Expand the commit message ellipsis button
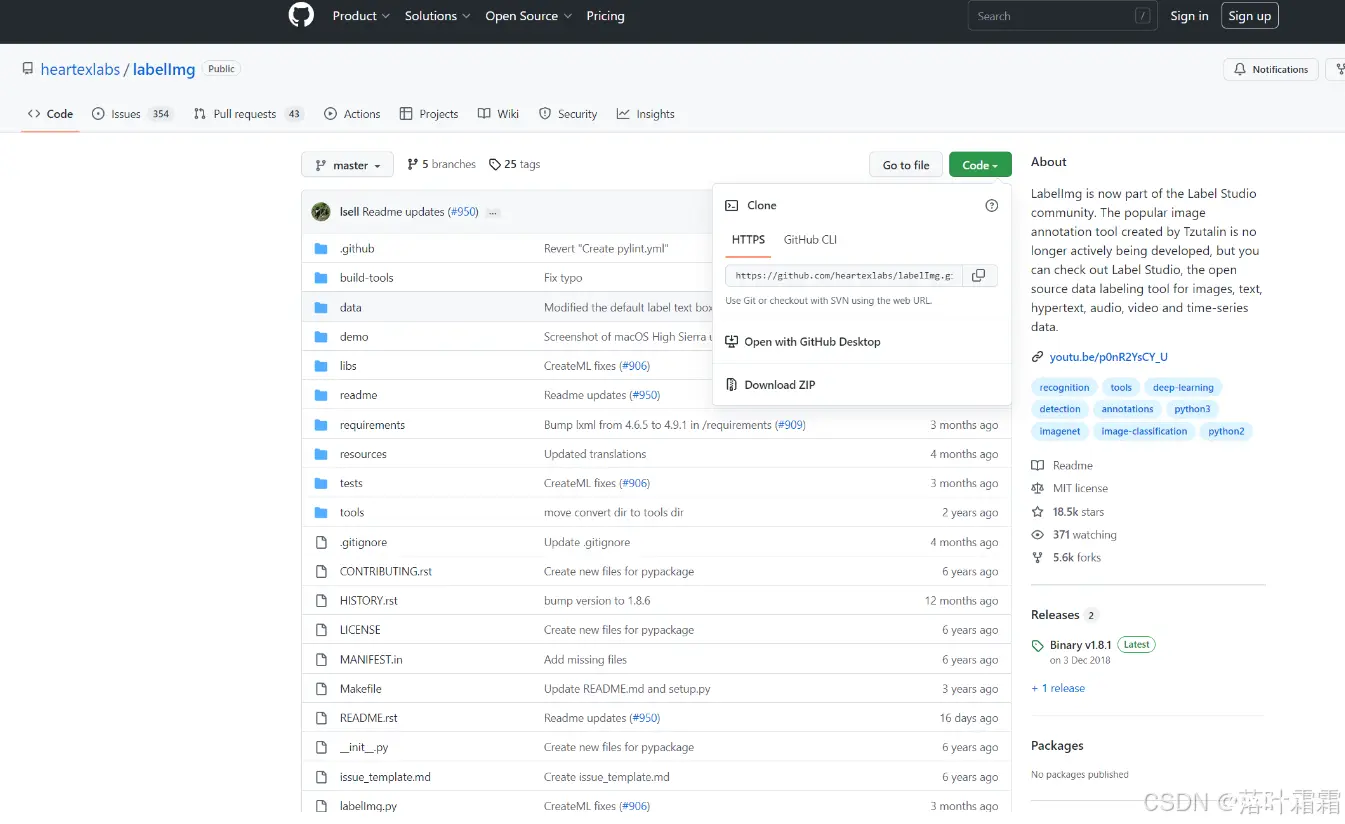The height and width of the screenshot is (824, 1345). pos(493,213)
